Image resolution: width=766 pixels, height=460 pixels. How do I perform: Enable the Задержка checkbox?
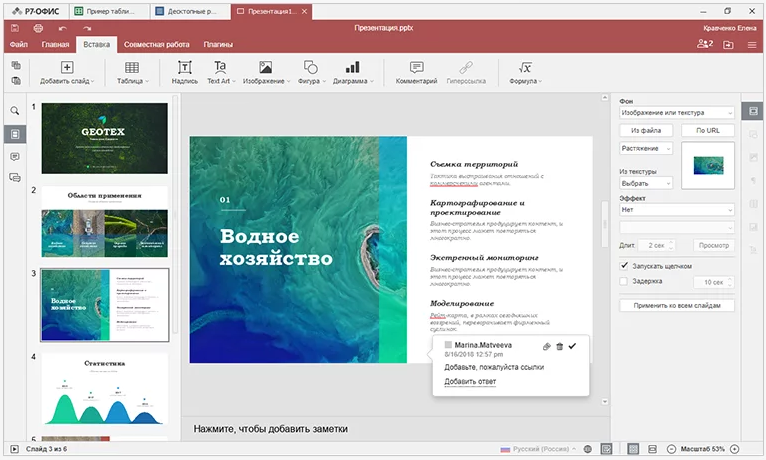tap(625, 282)
